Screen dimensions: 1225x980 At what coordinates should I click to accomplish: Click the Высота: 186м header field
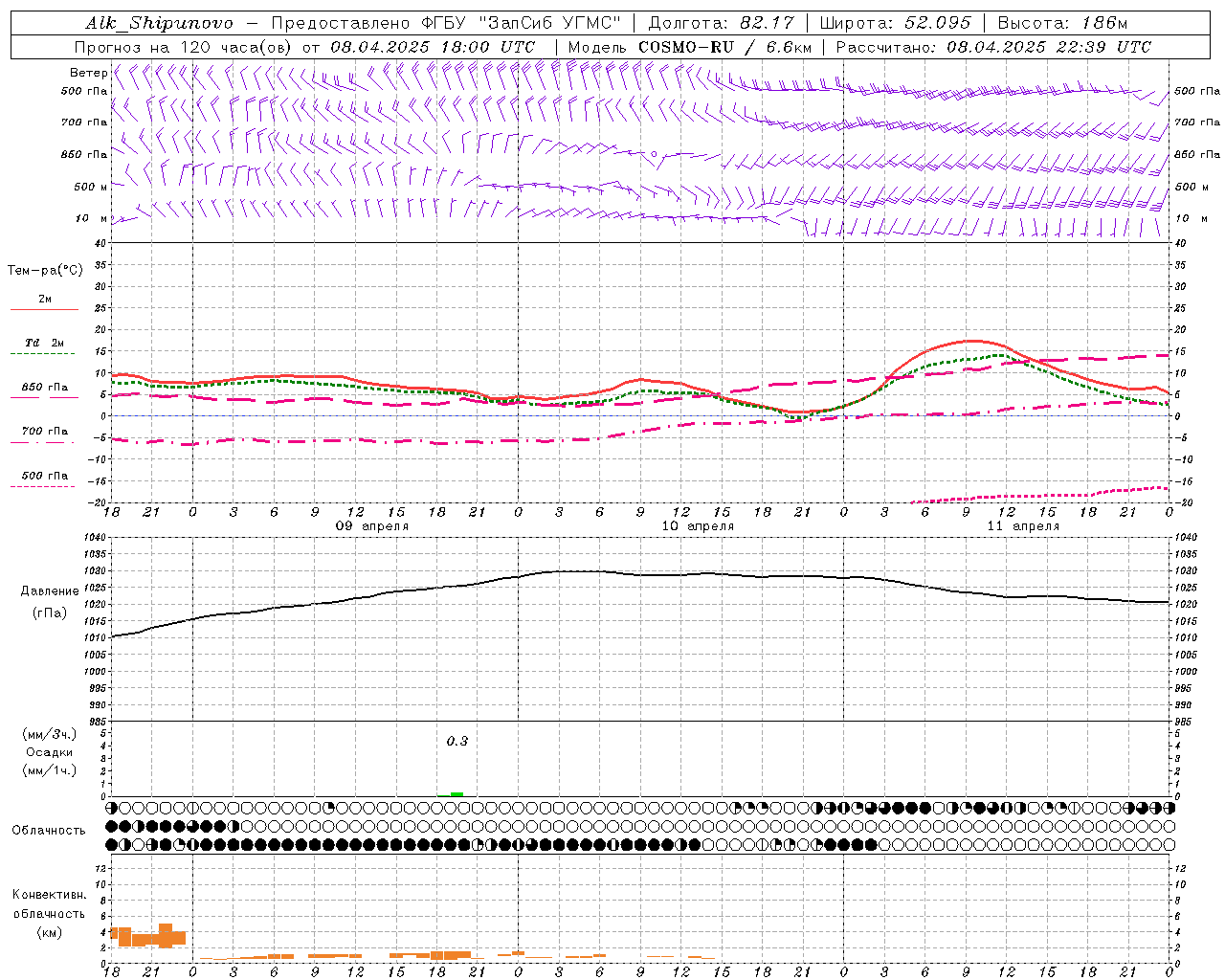tap(1062, 23)
